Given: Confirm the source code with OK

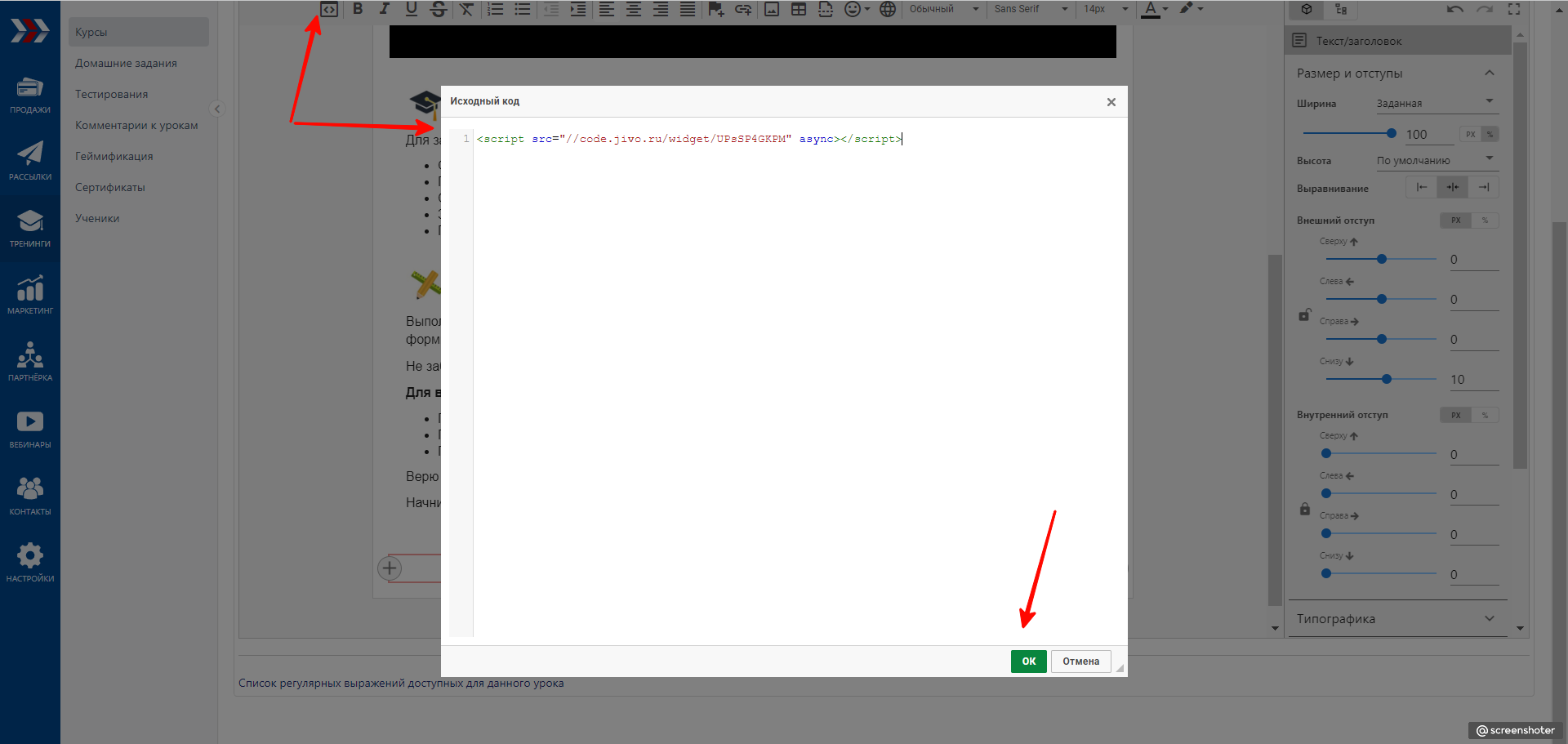Looking at the screenshot, I should 1028,661.
